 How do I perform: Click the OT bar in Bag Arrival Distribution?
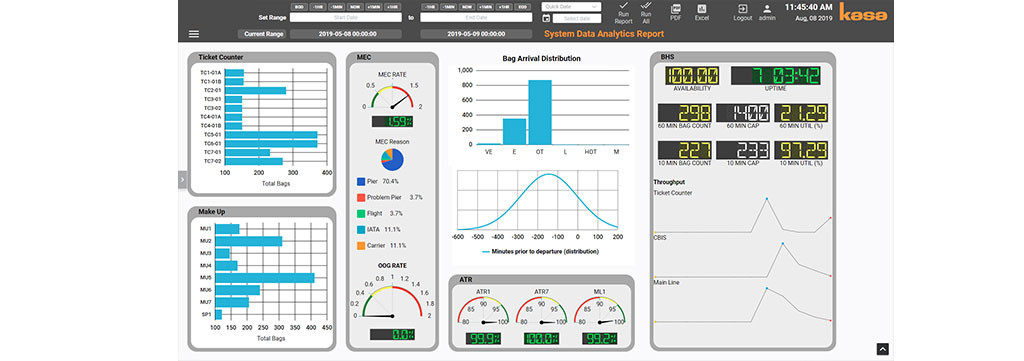click(x=540, y=112)
